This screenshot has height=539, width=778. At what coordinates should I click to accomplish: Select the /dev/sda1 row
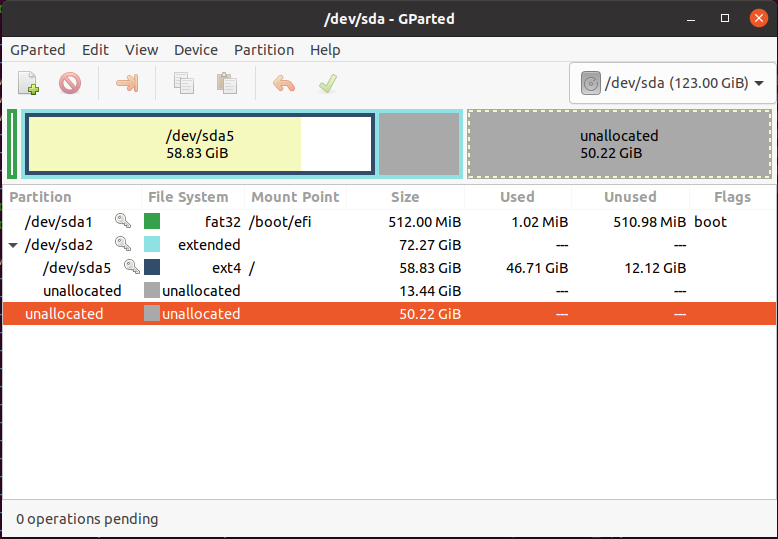389,221
